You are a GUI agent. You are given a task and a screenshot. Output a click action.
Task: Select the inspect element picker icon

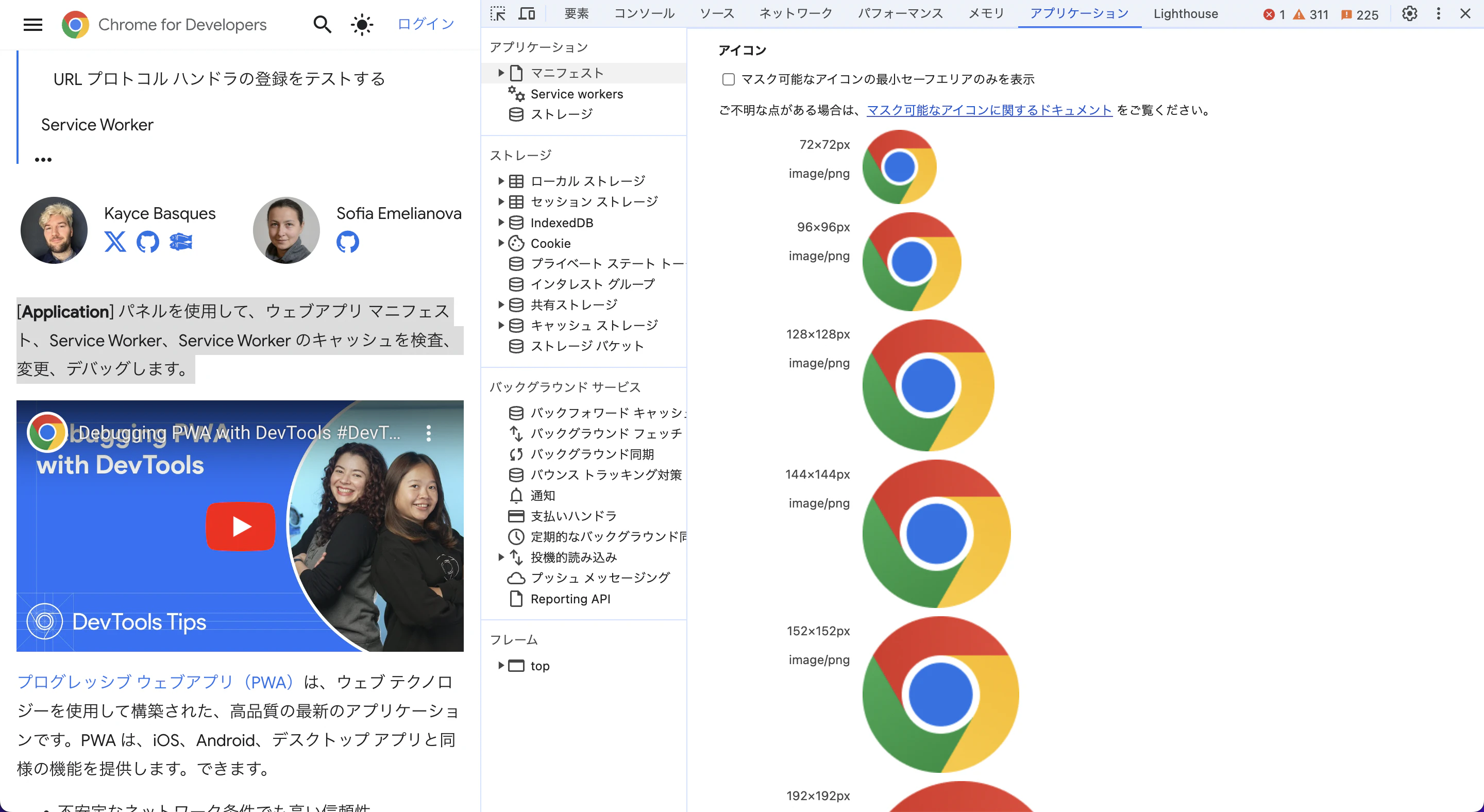(x=498, y=13)
